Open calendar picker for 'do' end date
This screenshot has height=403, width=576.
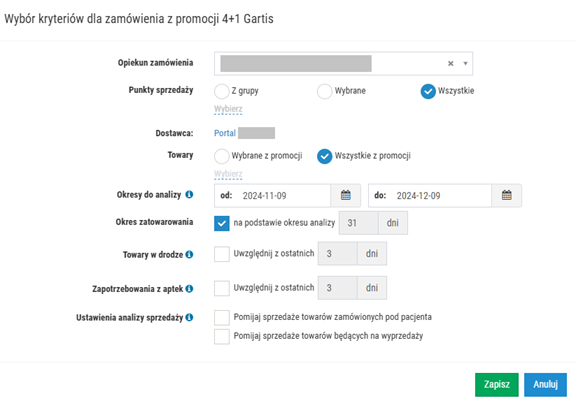tap(507, 195)
